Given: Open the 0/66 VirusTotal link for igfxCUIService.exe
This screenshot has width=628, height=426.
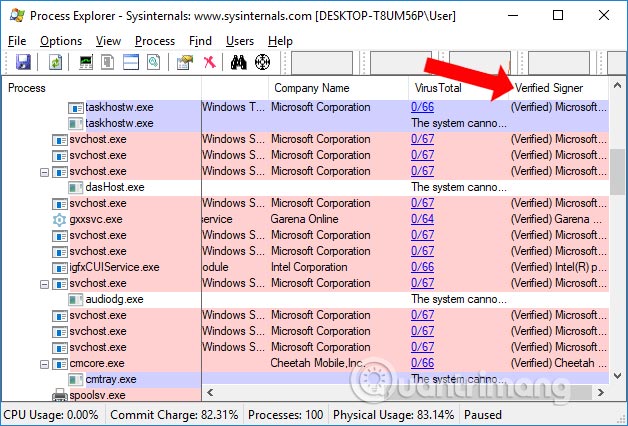Looking at the screenshot, I should point(422,267).
